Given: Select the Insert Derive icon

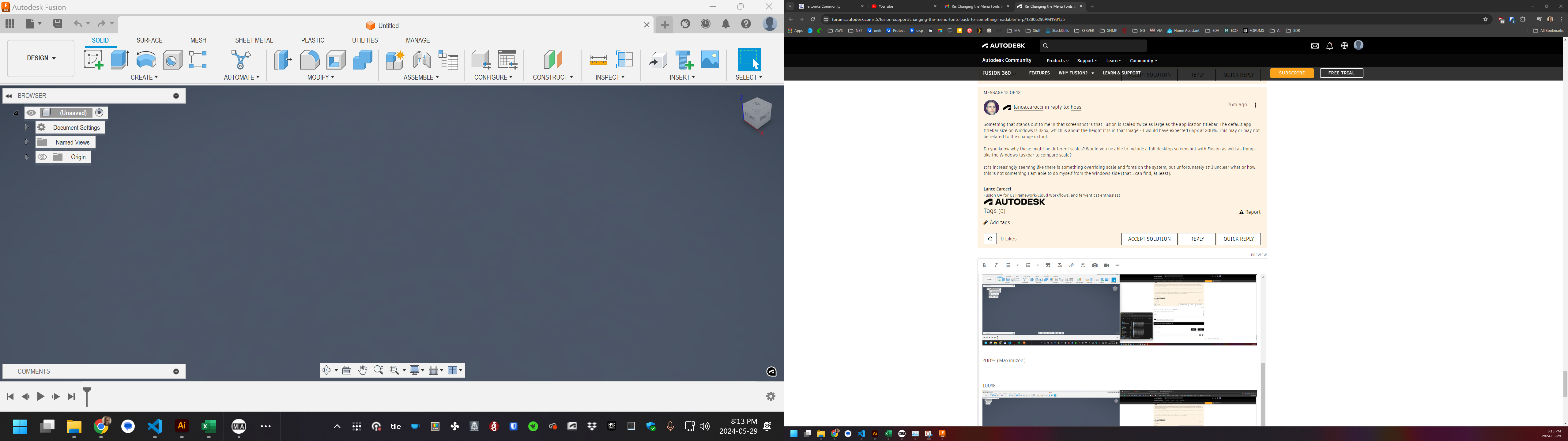Looking at the screenshot, I should click(658, 60).
